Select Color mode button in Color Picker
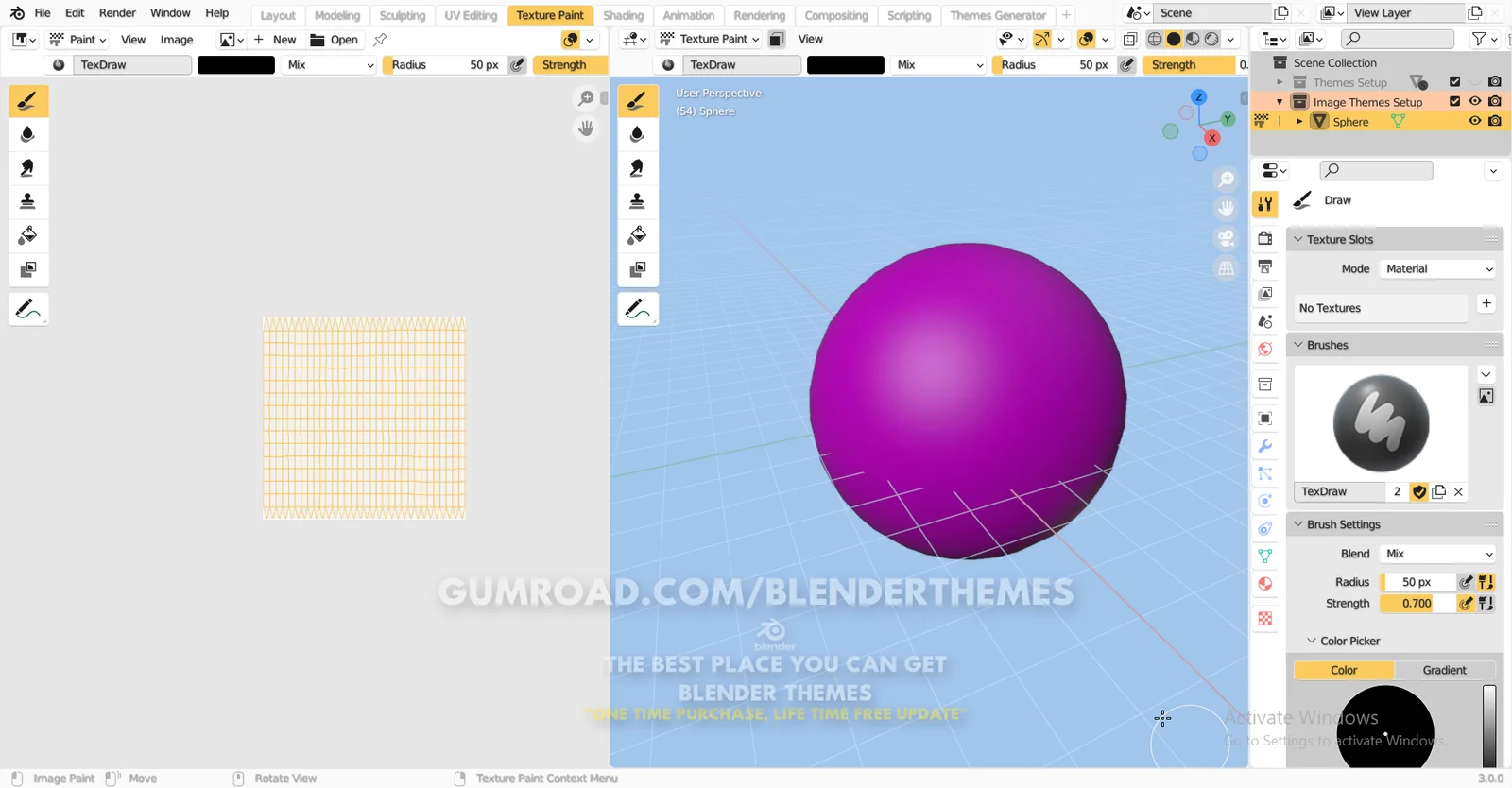This screenshot has height=788, width=1512. click(1344, 670)
